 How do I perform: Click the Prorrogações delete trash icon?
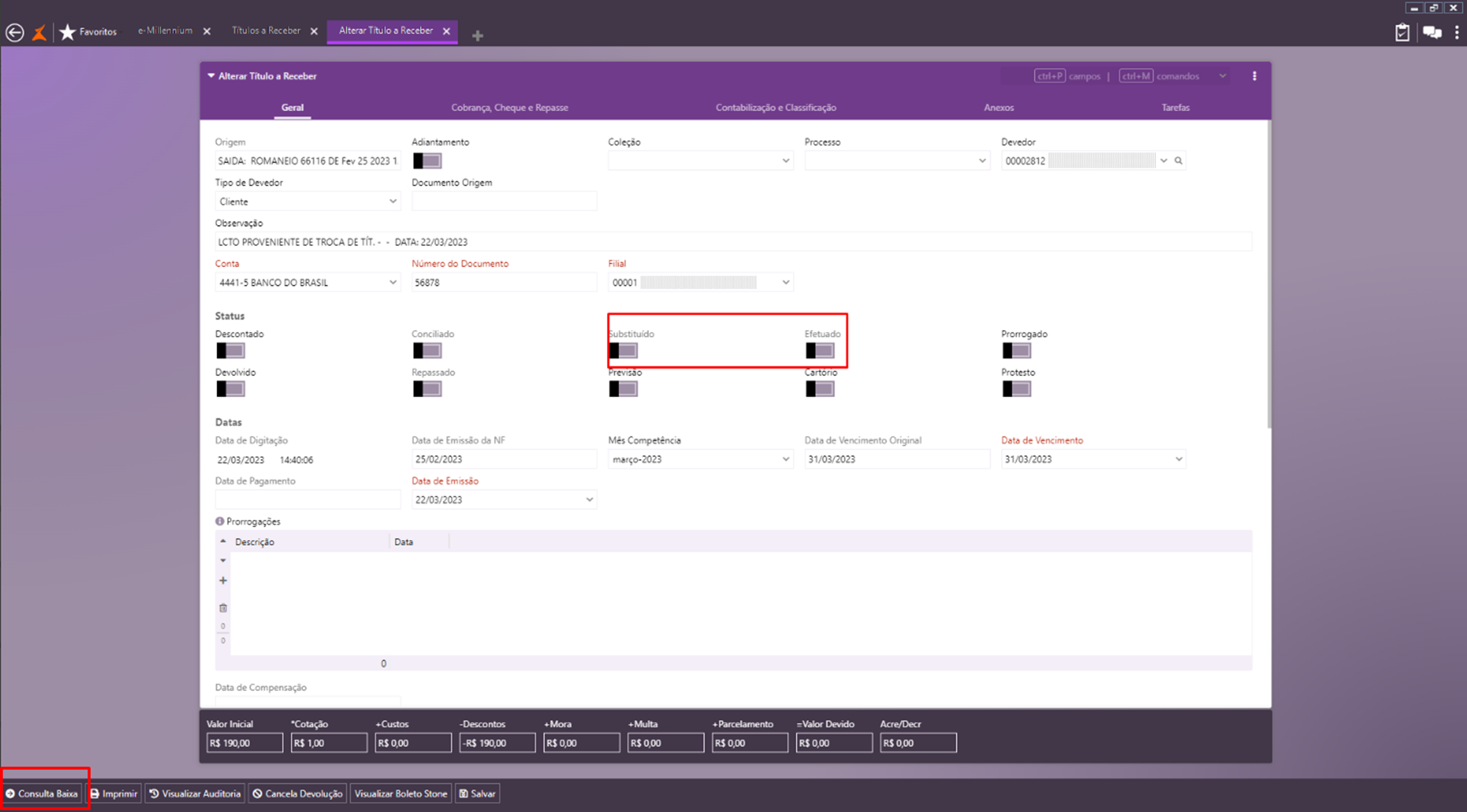[223, 608]
